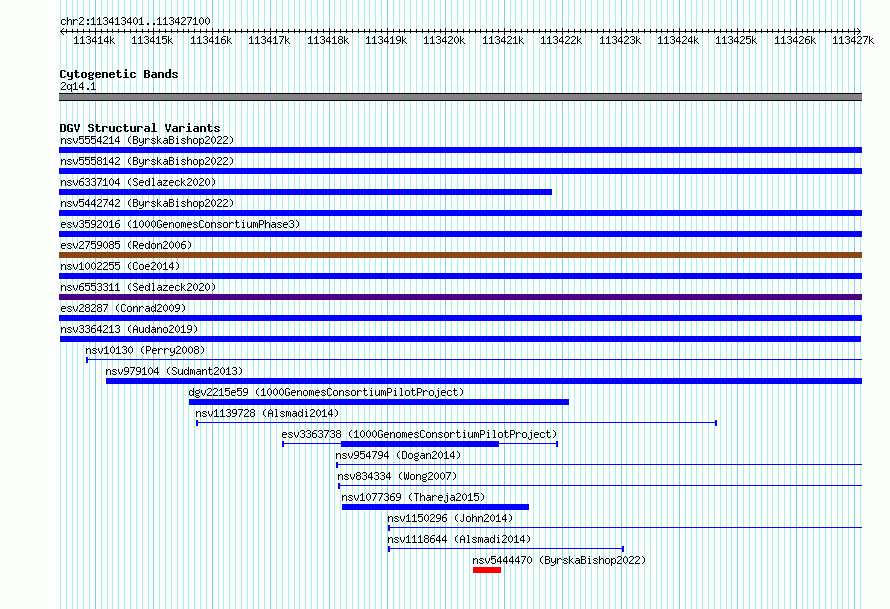Viewport: 890px width, 609px height.
Task: Click the thin line feature of nsv1118644
Action: [x=506, y=549]
